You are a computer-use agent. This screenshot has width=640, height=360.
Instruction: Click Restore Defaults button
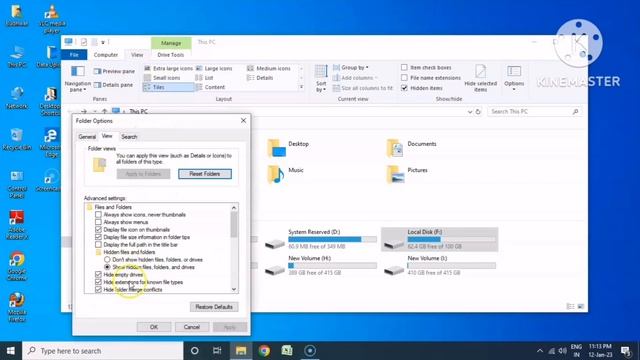pyautogui.click(x=214, y=307)
